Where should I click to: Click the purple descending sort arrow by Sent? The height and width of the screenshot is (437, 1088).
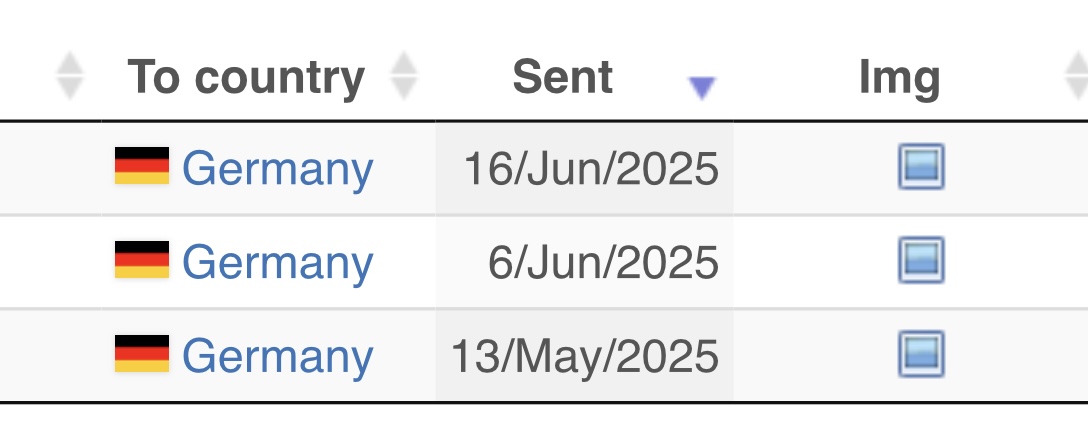[x=701, y=88]
